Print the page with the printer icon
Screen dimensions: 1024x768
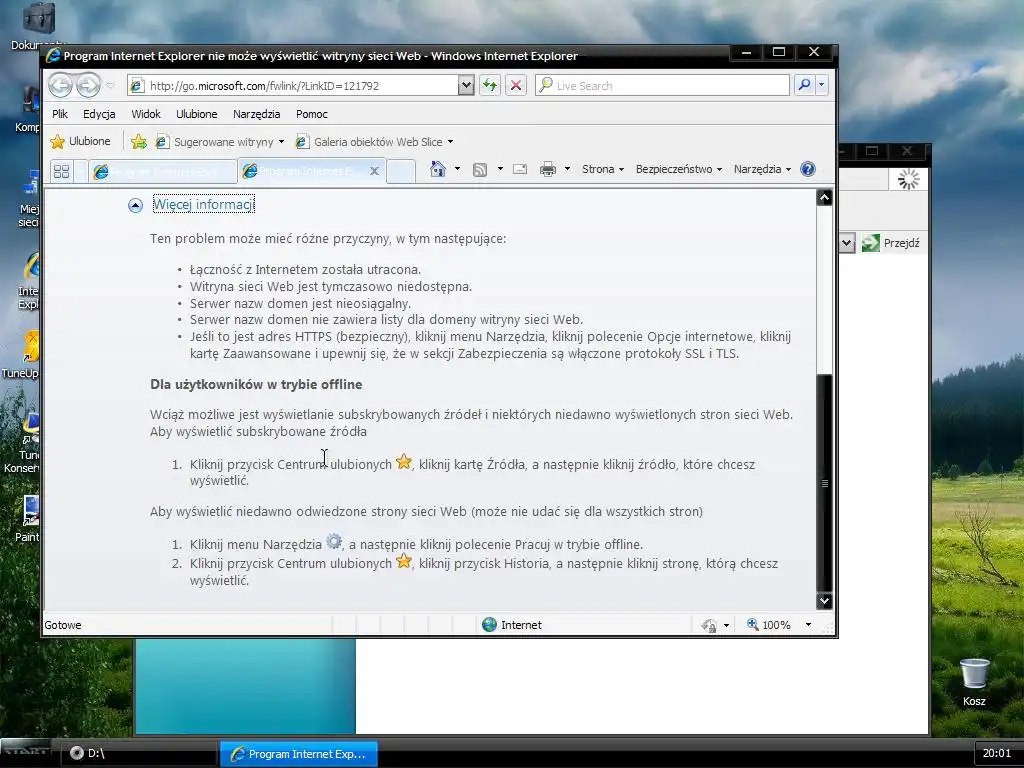(548, 169)
